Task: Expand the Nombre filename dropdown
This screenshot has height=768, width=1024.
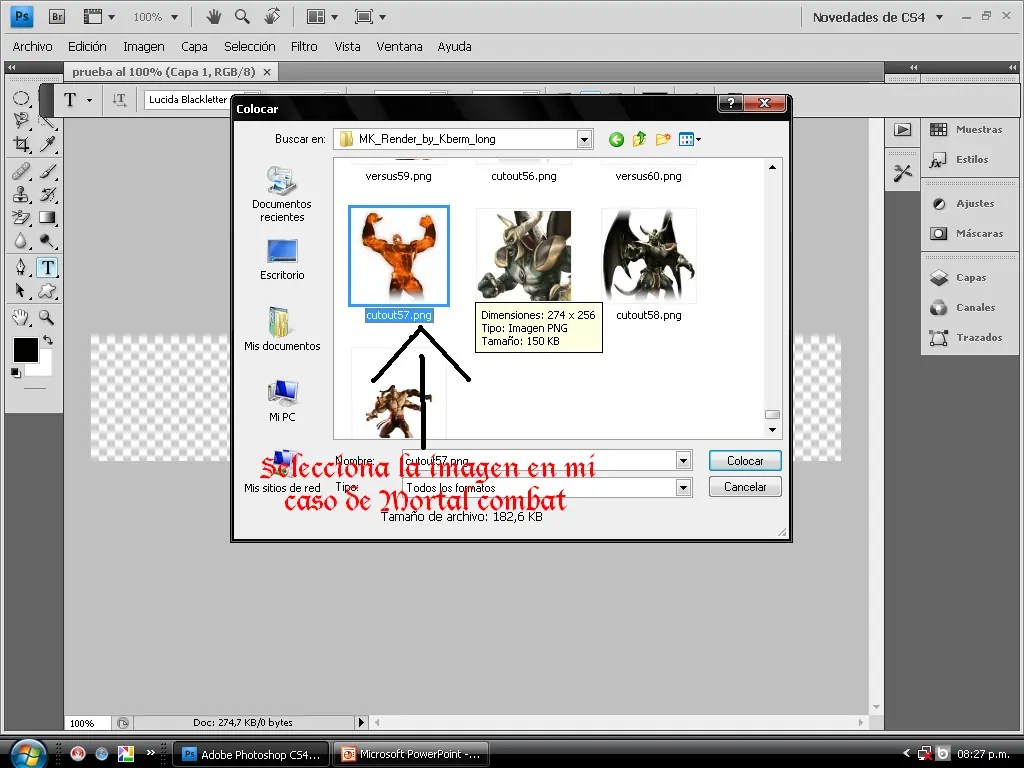Action: [x=683, y=460]
